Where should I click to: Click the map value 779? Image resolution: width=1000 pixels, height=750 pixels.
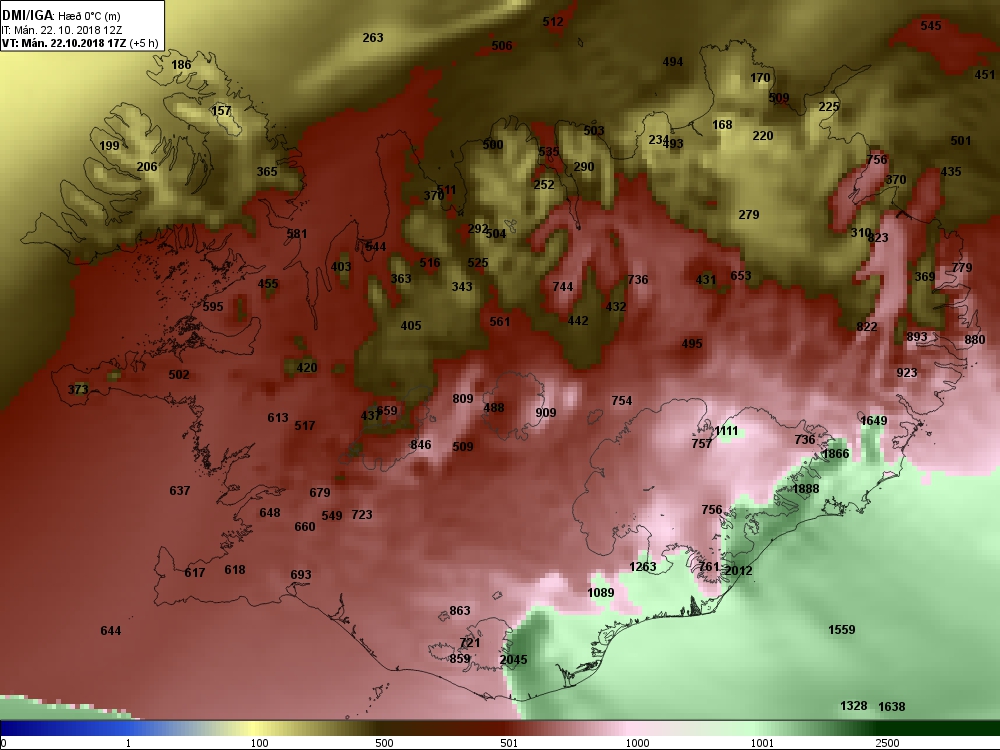point(962,267)
